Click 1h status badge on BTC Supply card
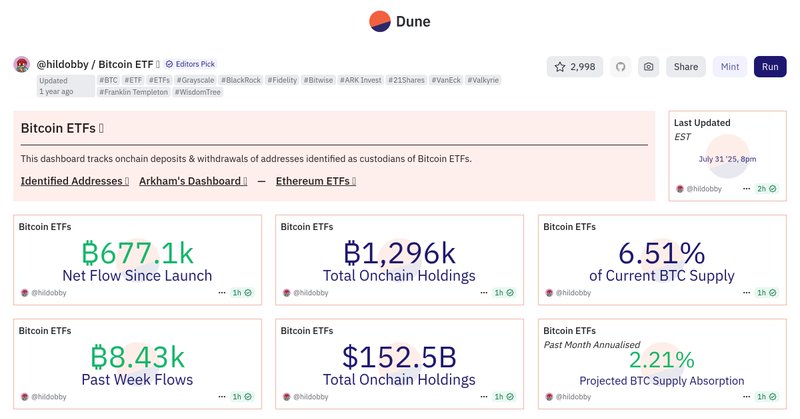800x419 pixels. (x=767, y=293)
